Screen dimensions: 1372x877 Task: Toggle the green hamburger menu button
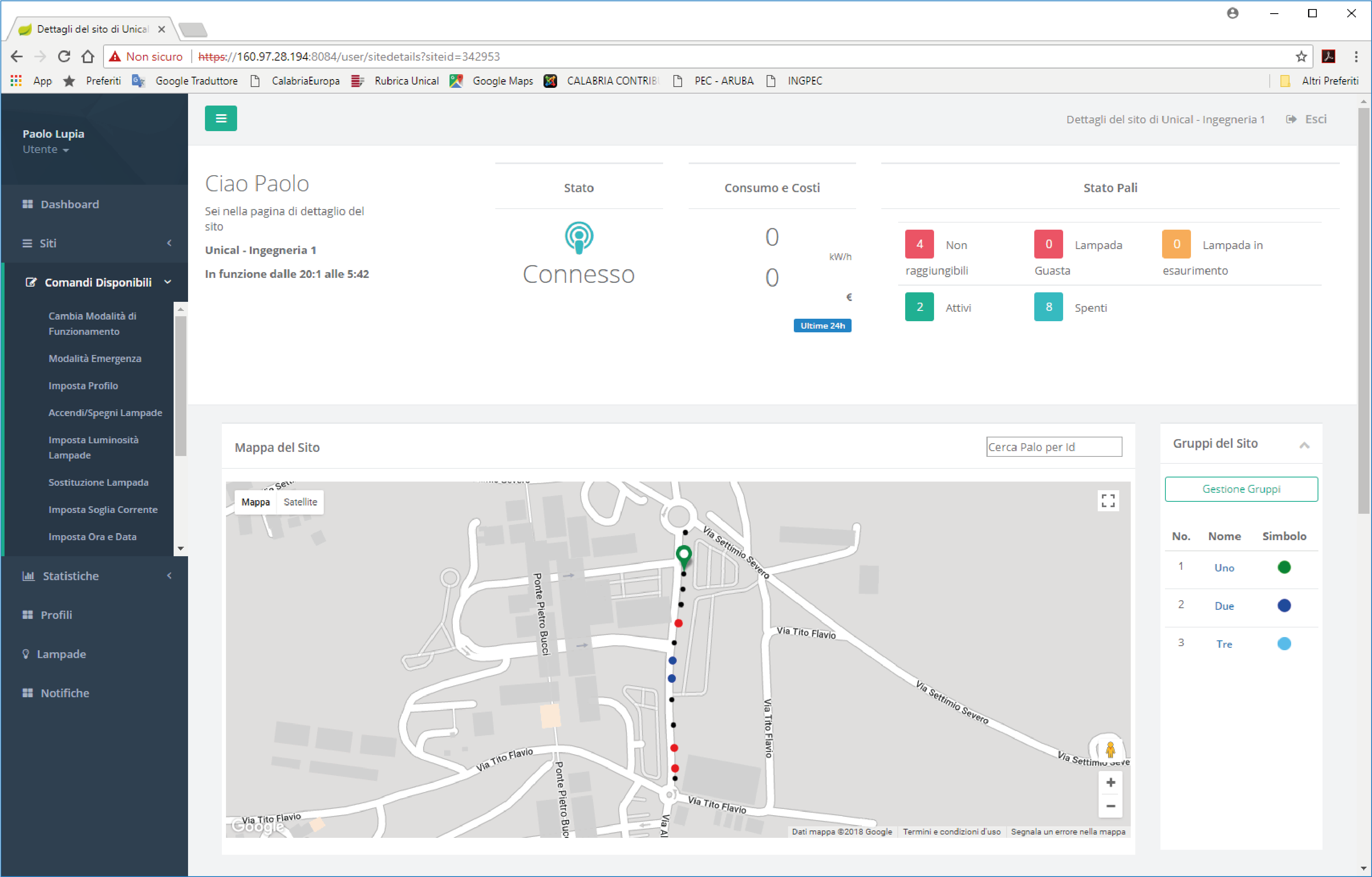point(221,118)
